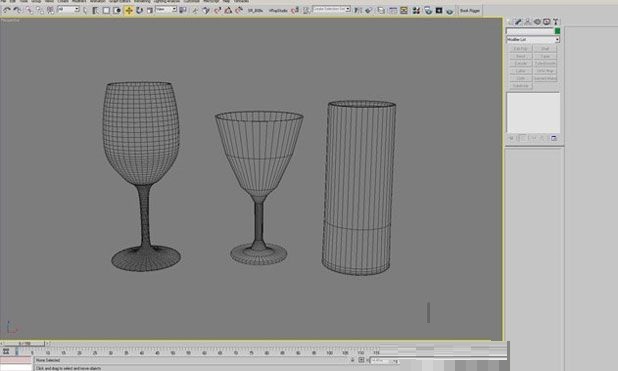Click the Undo arrow in the main toolbar

pos(7,10)
